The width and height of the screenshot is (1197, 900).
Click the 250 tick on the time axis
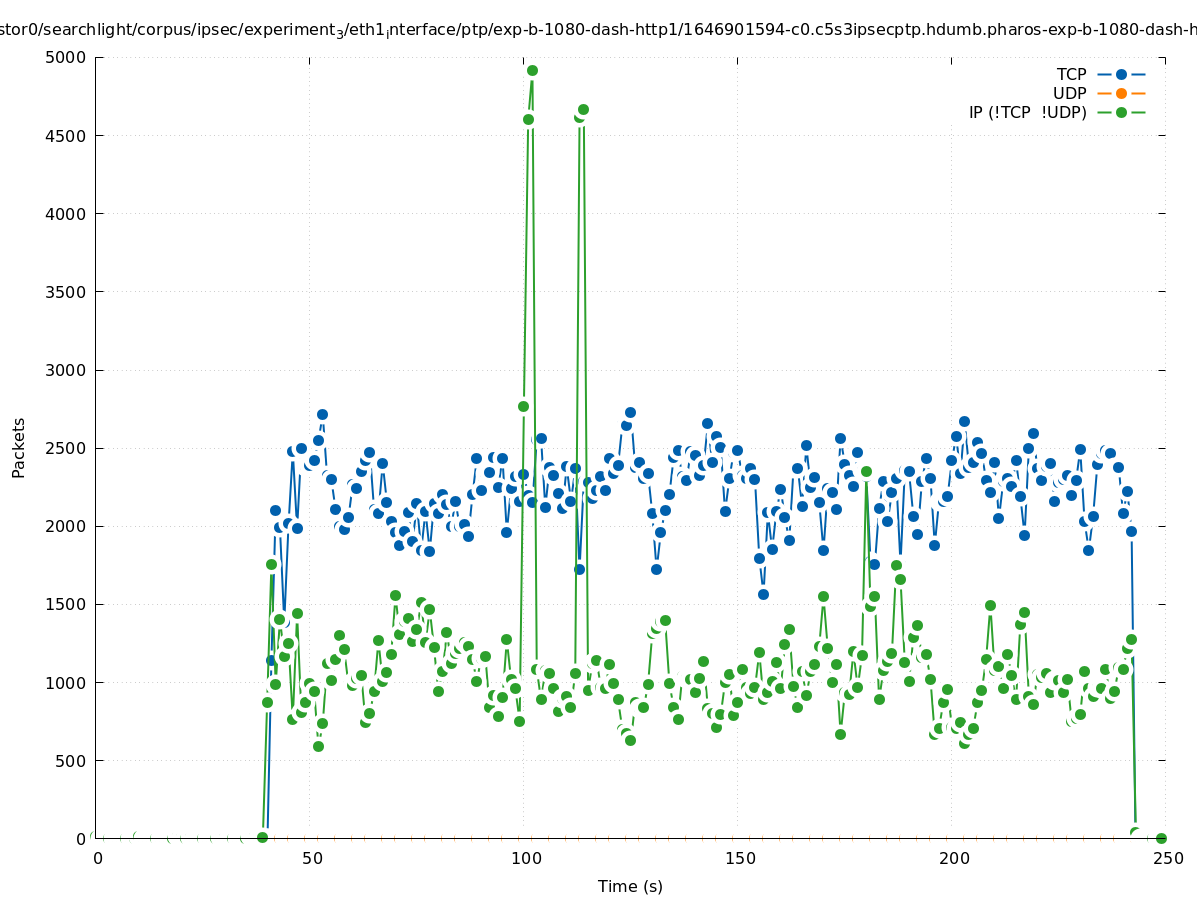(1168, 858)
